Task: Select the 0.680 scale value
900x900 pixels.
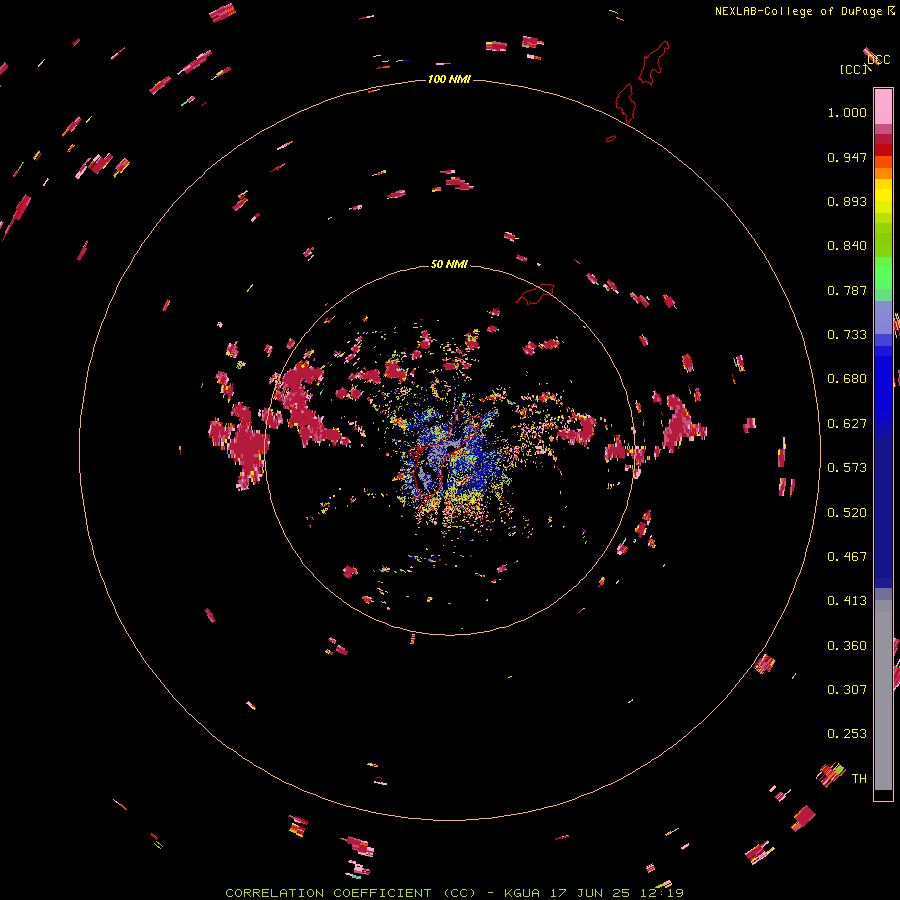Action: coord(847,379)
